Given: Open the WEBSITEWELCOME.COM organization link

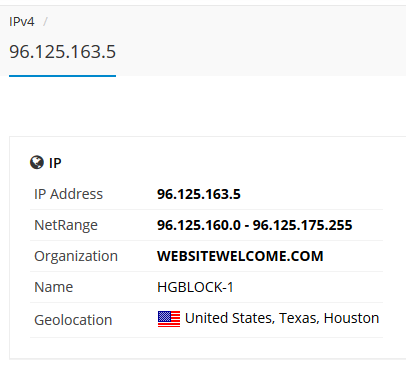Looking at the screenshot, I should coord(240,256).
